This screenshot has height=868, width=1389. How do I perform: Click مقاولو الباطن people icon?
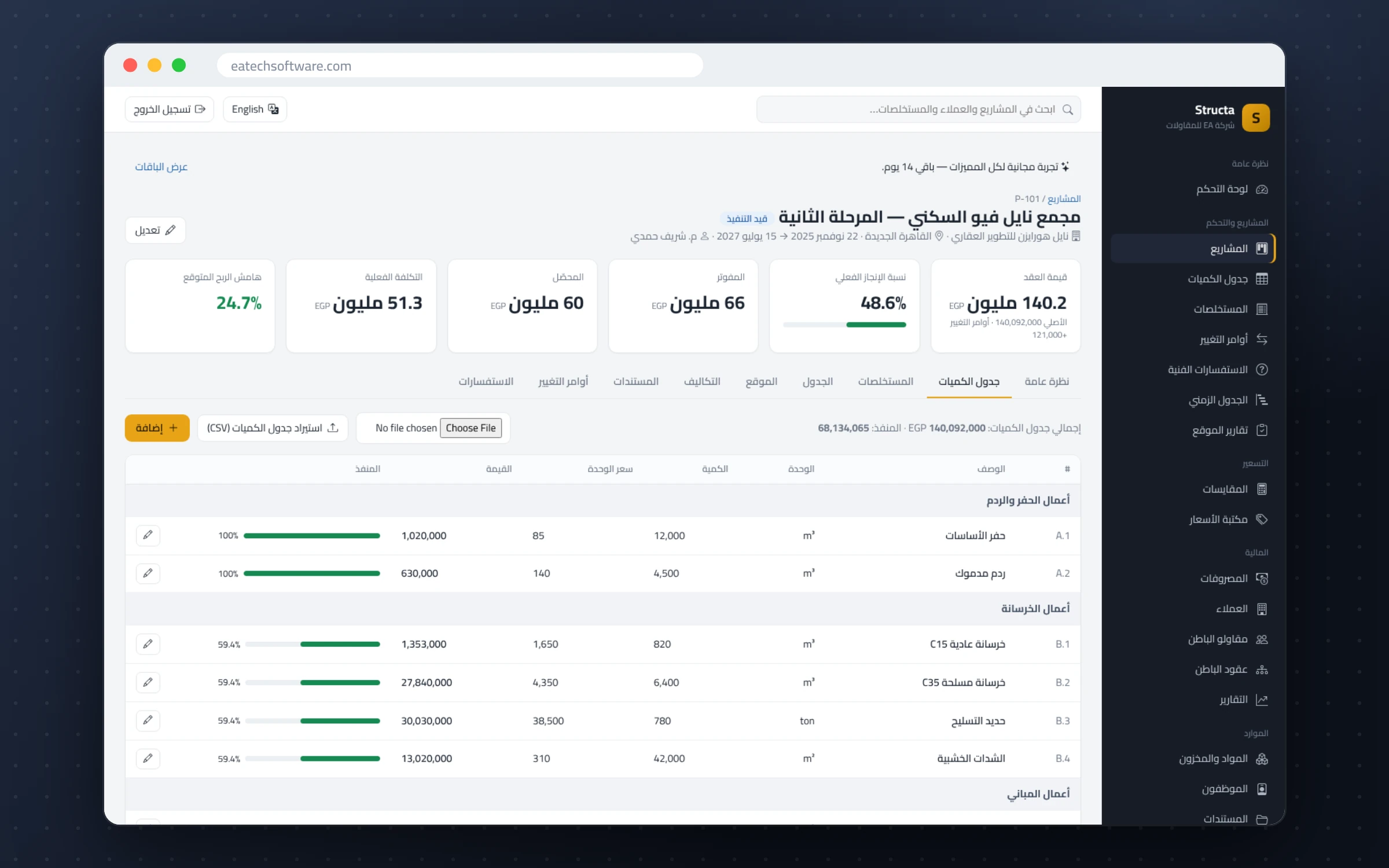1262,639
